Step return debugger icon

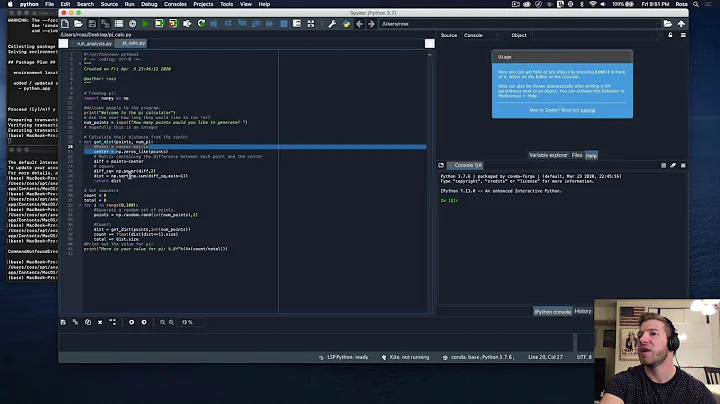click(255, 24)
